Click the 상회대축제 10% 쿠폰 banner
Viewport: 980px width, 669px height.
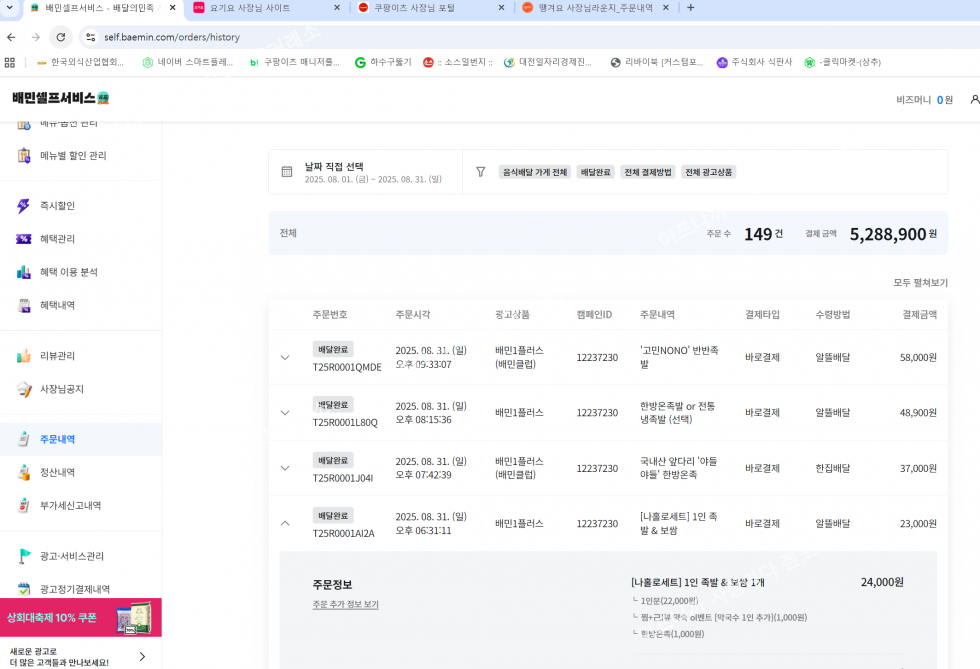pos(80,618)
